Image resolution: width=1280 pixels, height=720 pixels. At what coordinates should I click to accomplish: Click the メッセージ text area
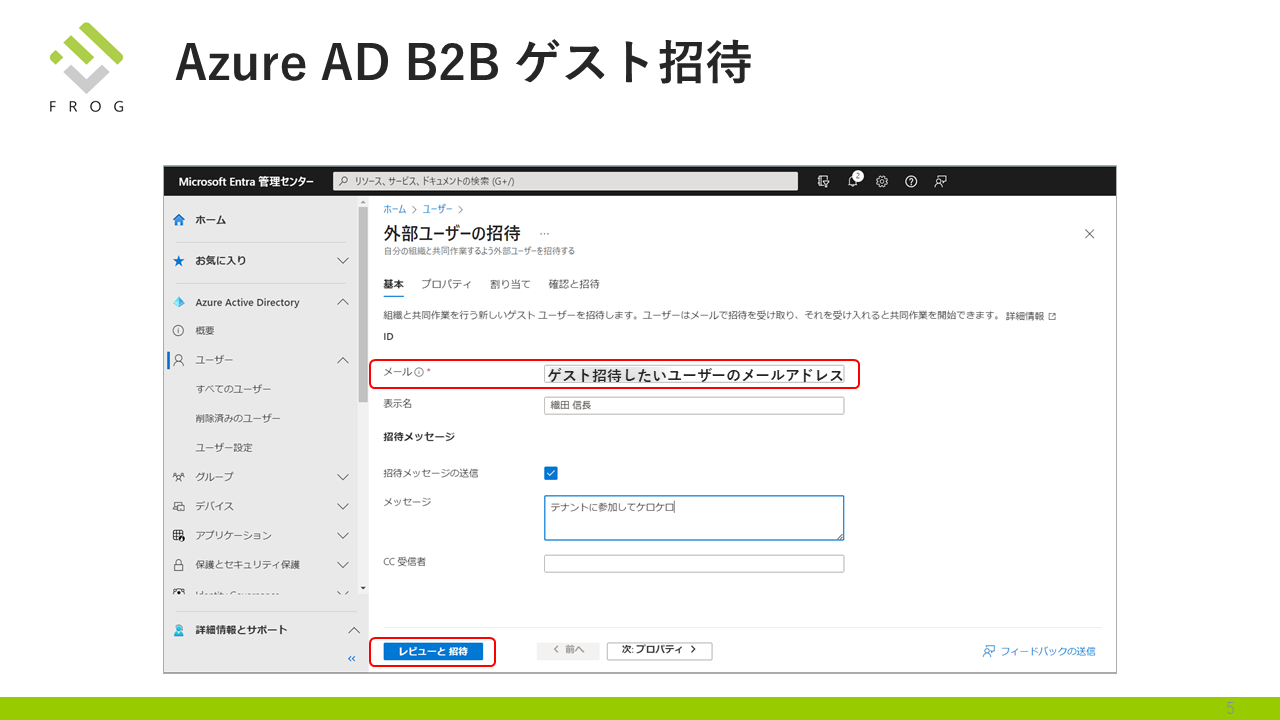(694, 518)
